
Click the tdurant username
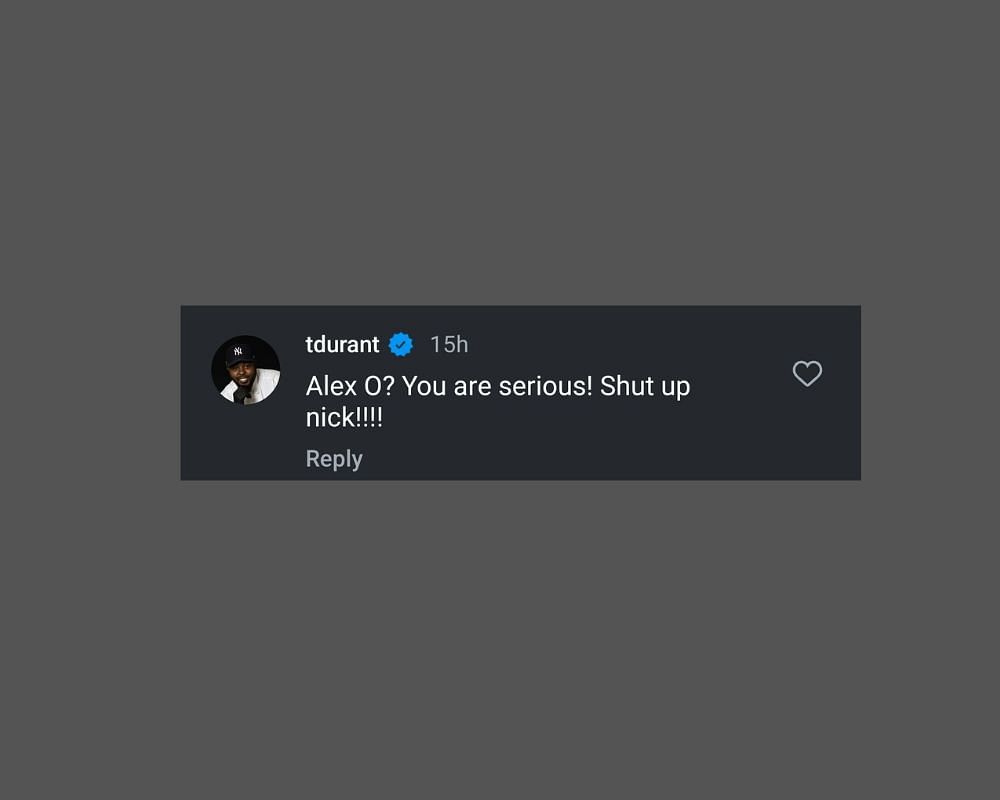coord(342,344)
